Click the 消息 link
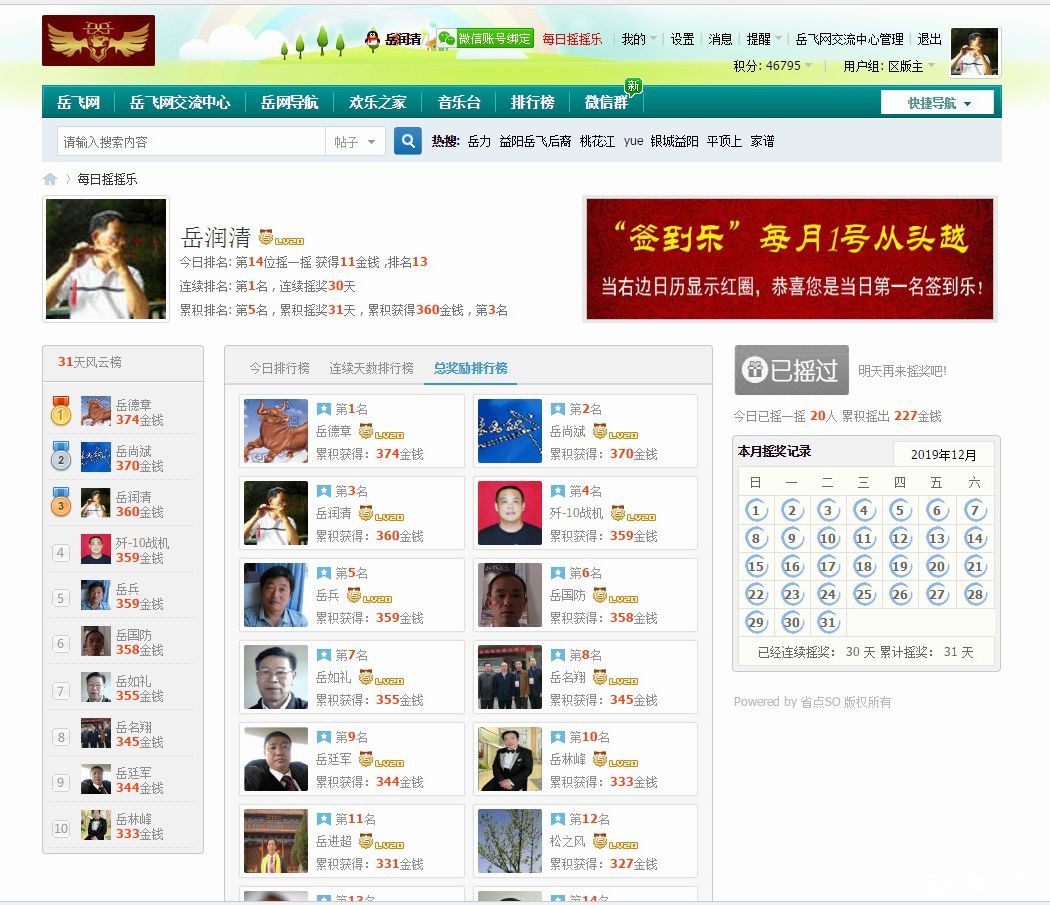Image resolution: width=1050 pixels, height=905 pixels. point(721,39)
